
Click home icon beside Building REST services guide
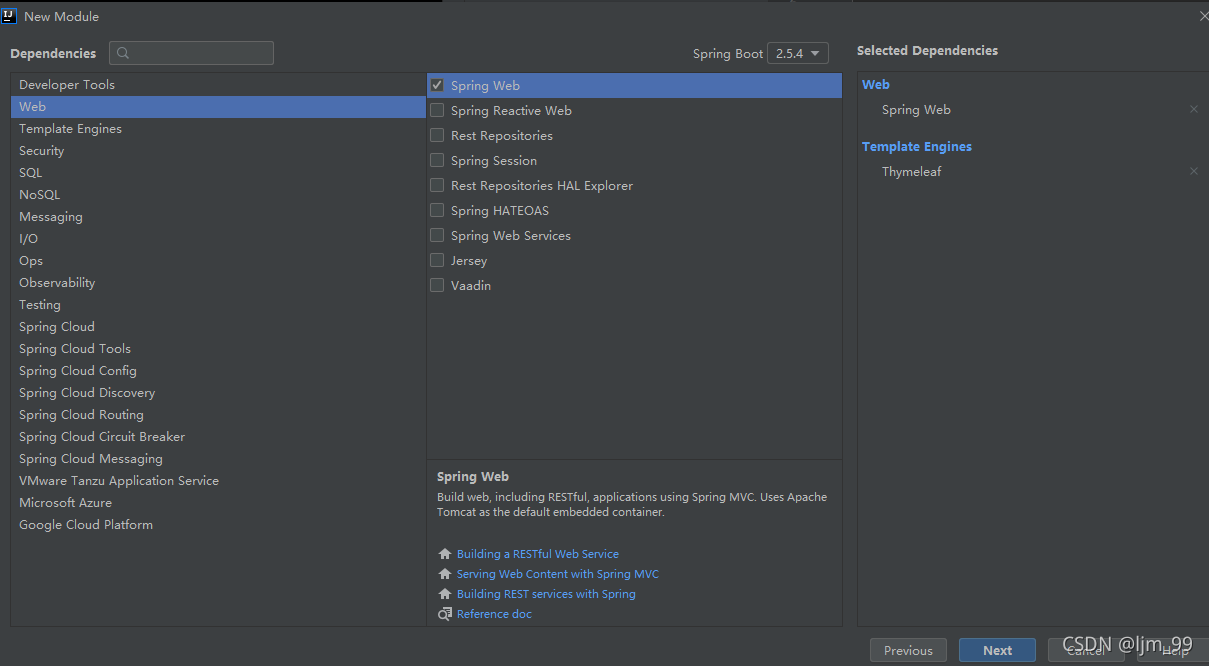[445, 594]
